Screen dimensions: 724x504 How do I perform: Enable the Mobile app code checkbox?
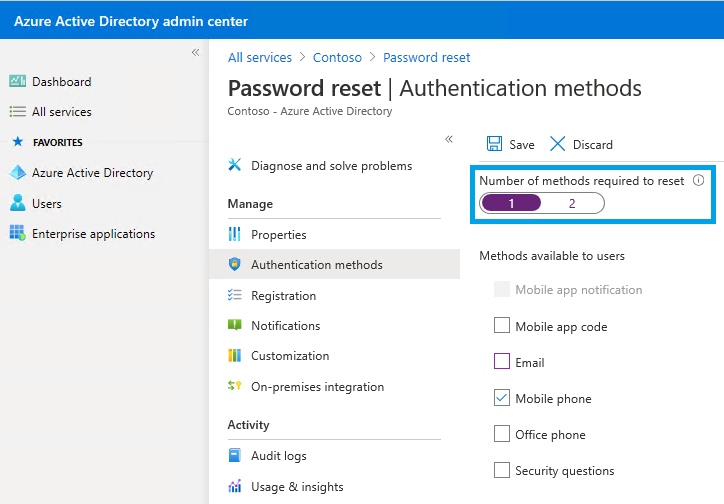tap(502, 326)
